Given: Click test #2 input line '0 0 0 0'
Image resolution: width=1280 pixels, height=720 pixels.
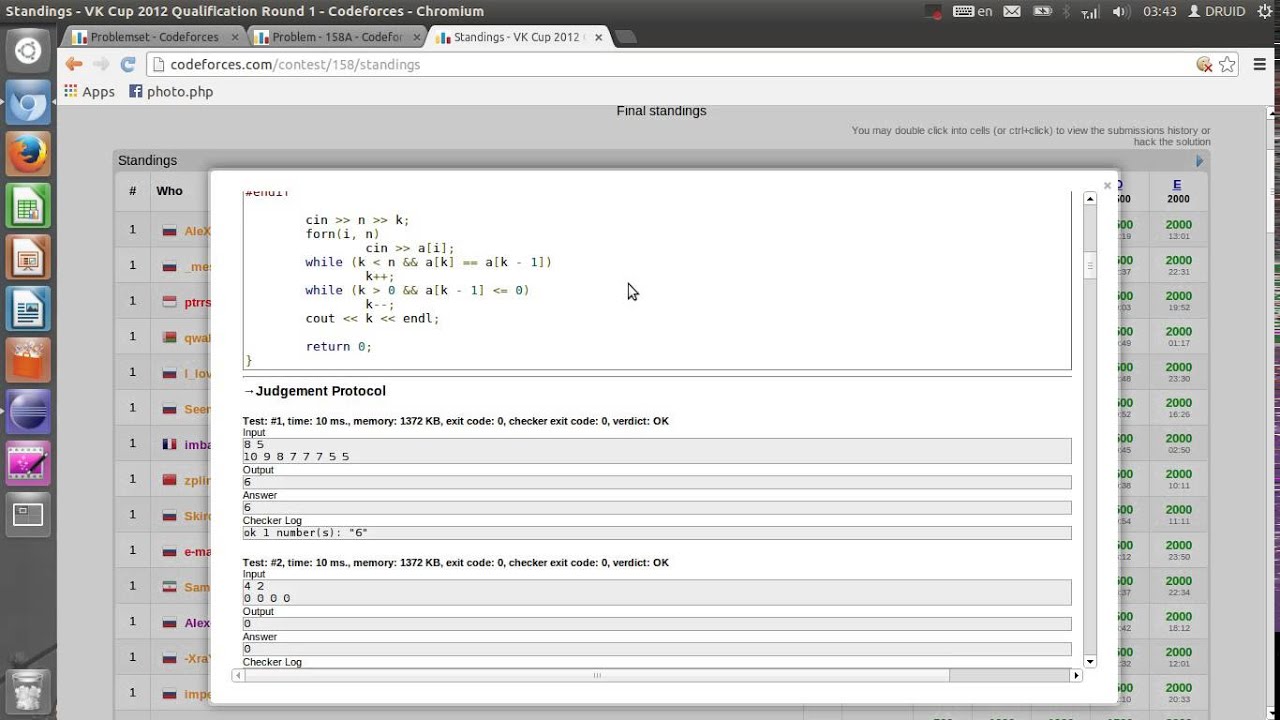Looking at the screenshot, I should tap(266, 598).
